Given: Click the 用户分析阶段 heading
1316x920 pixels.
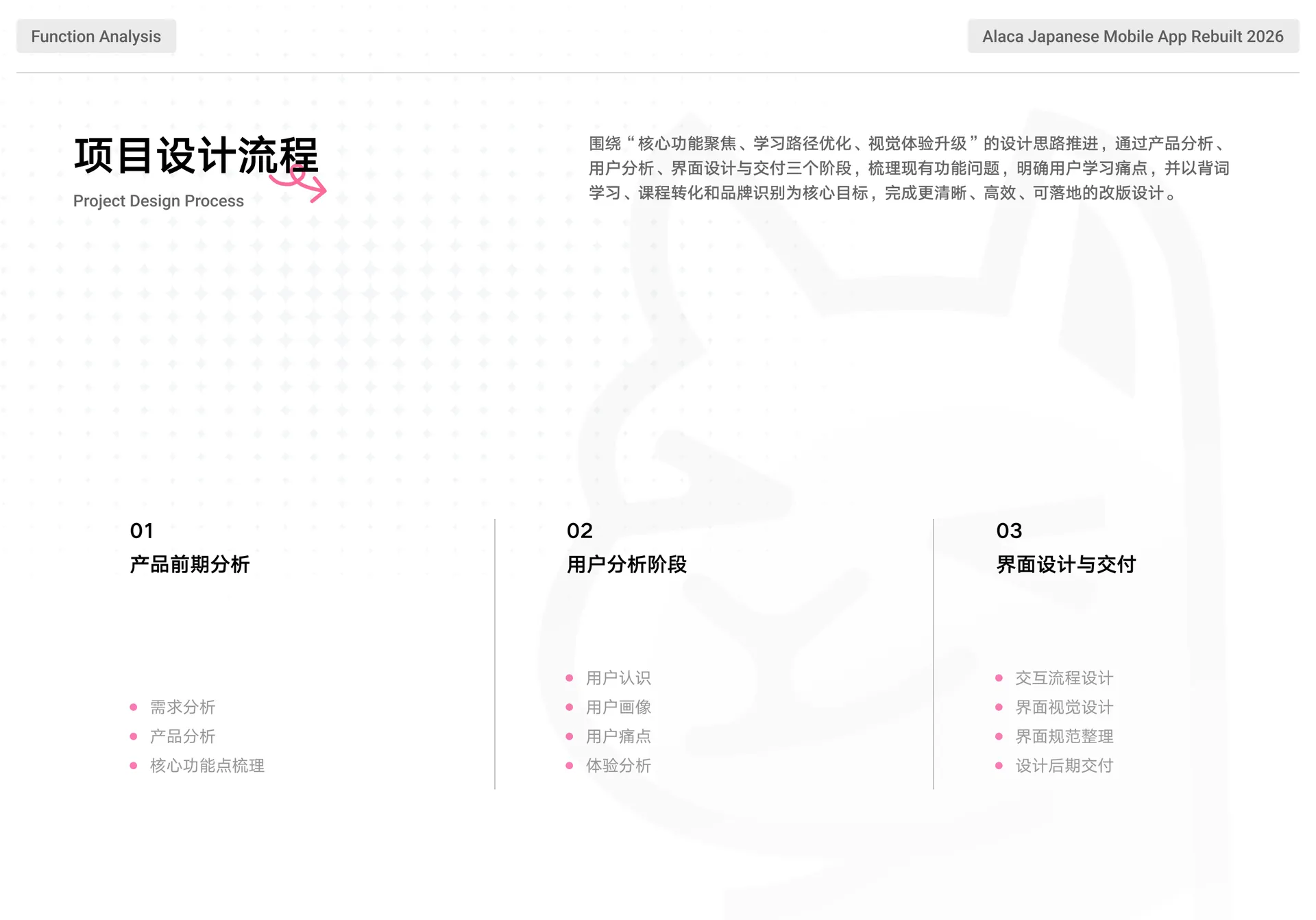Looking at the screenshot, I should tap(626, 564).
